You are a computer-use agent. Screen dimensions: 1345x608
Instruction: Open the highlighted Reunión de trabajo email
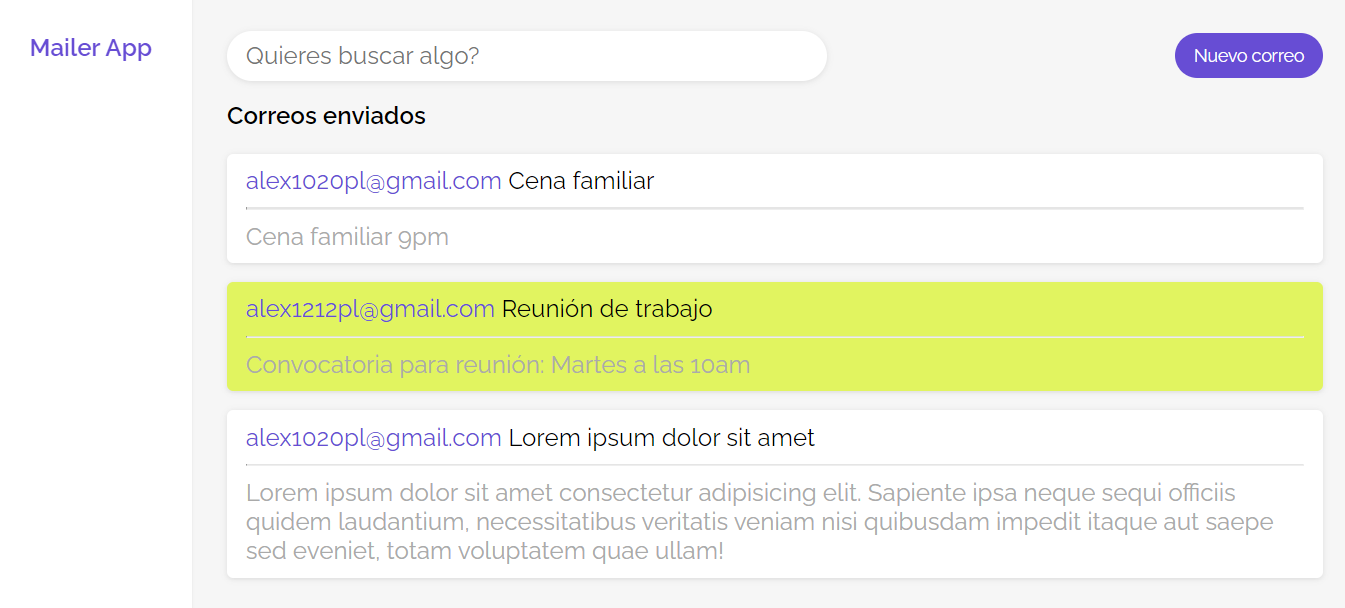click(x=775, y=336)
